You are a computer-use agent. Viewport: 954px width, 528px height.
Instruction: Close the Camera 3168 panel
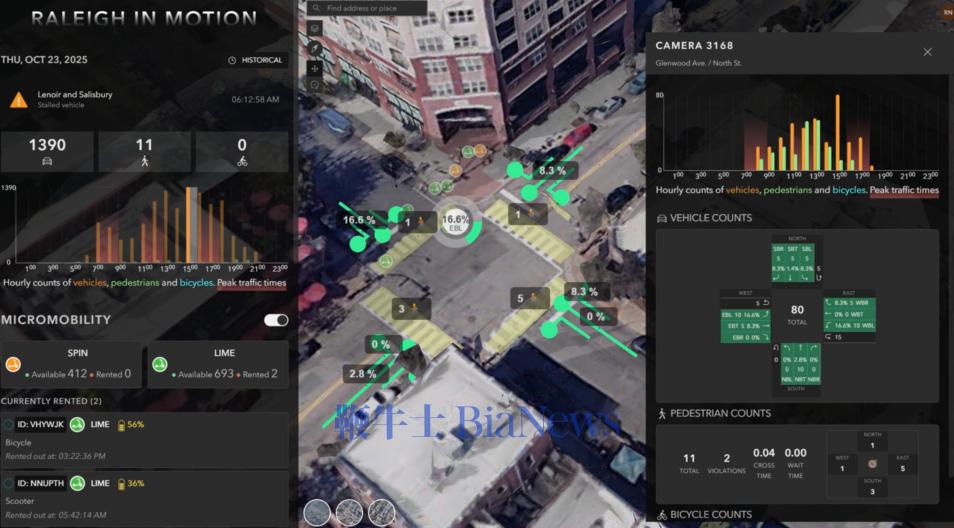tap(927, 52)
